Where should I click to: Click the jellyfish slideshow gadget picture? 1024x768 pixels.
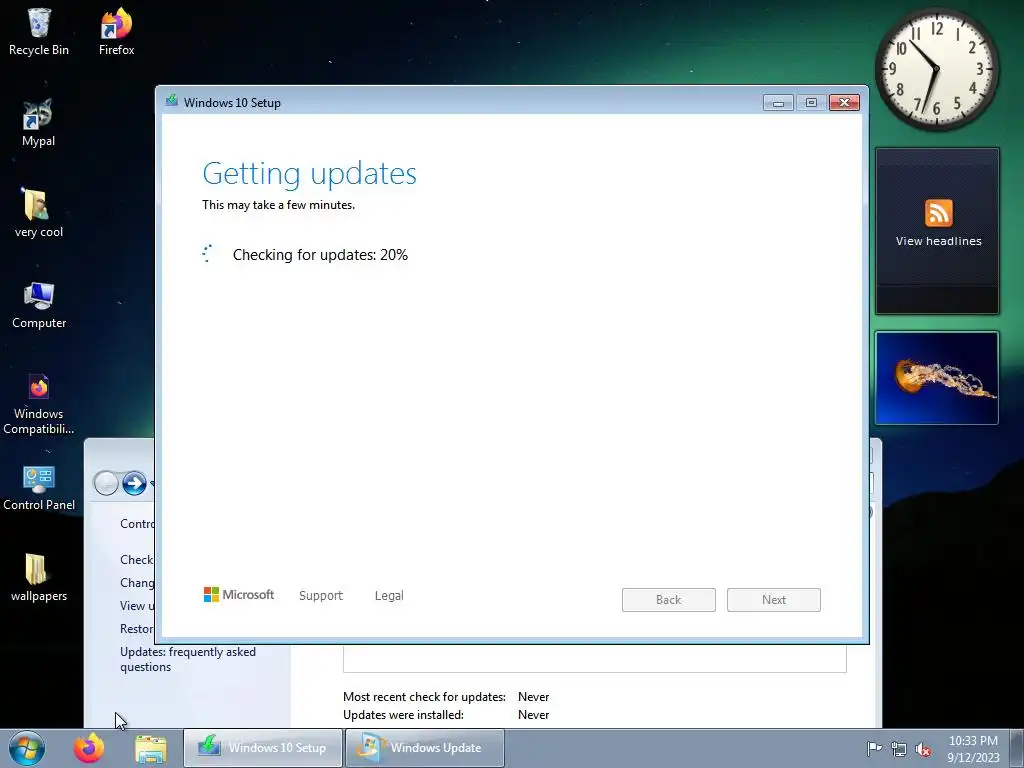(937, 378)
